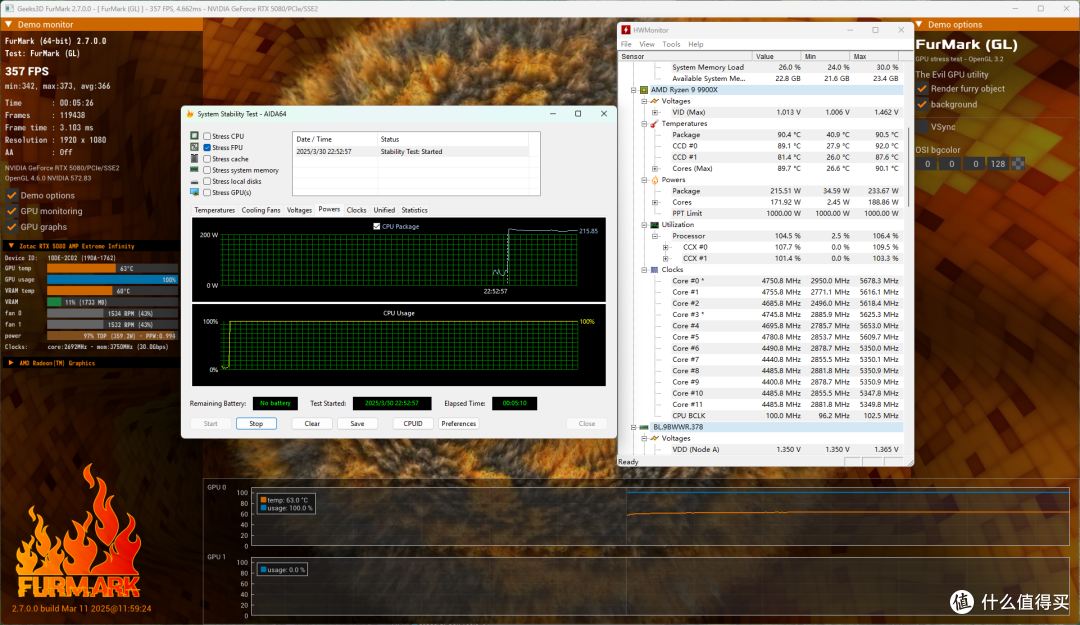
Task: Click the AIDA64 flame icon in its title bar
Action: (190, 114)
